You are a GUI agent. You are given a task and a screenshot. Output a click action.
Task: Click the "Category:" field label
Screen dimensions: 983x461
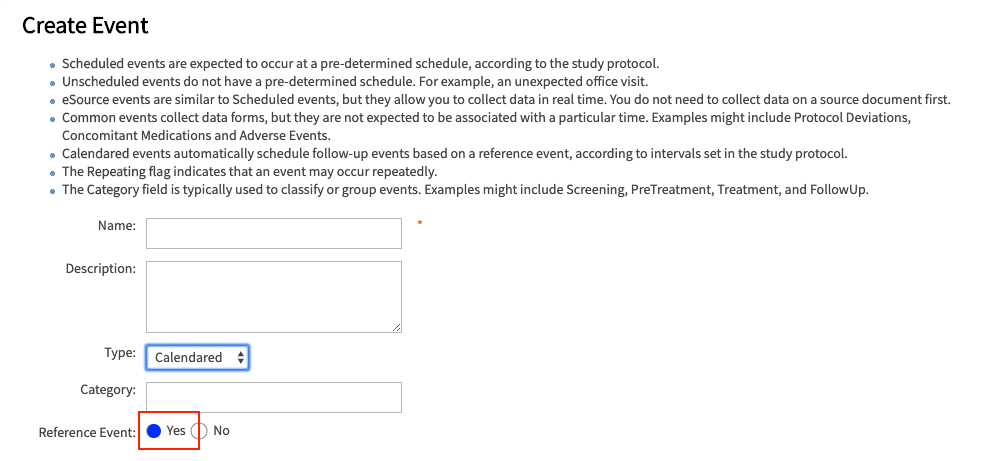coord(108,389)
